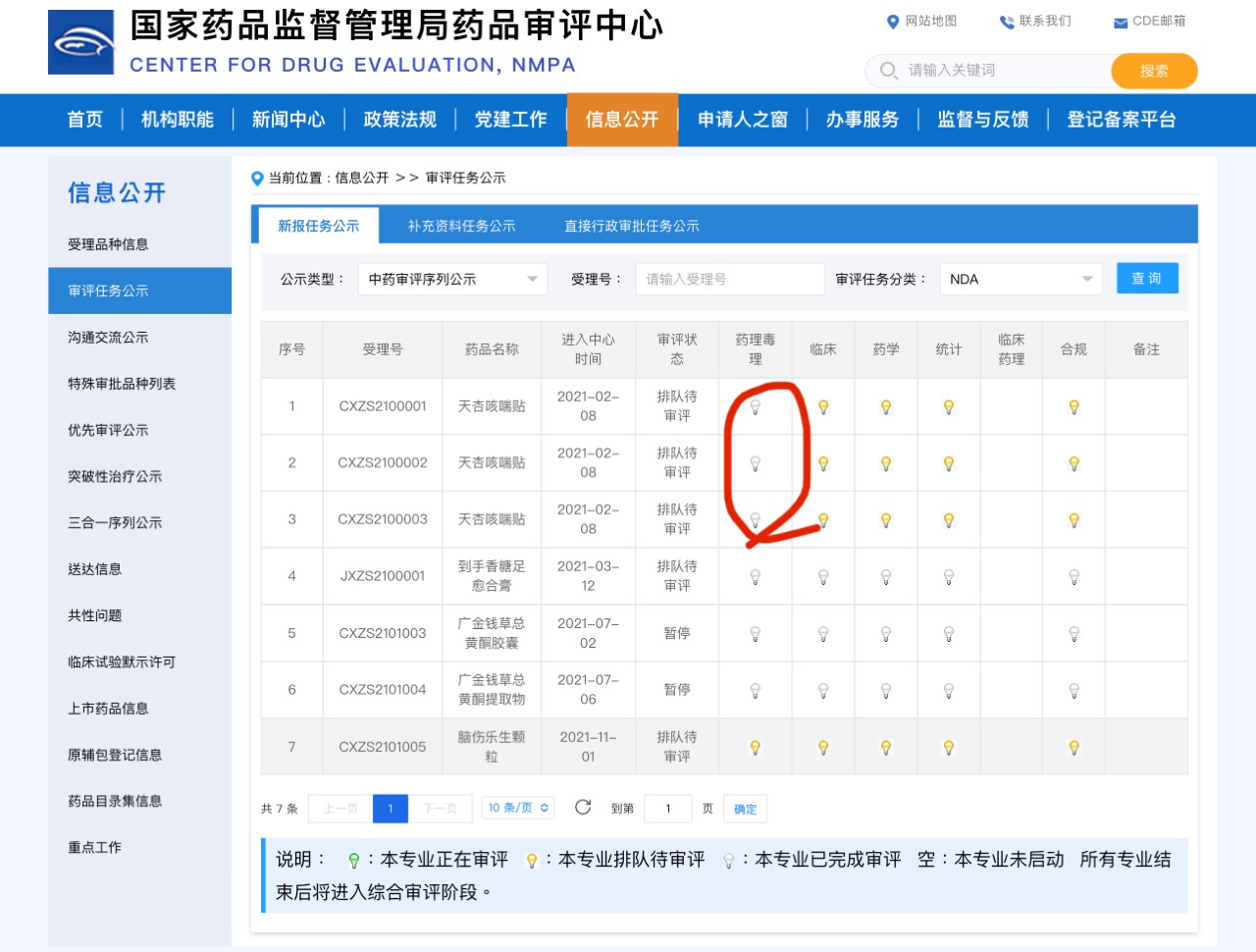Click the contact us phone icon

point(1006,22)
